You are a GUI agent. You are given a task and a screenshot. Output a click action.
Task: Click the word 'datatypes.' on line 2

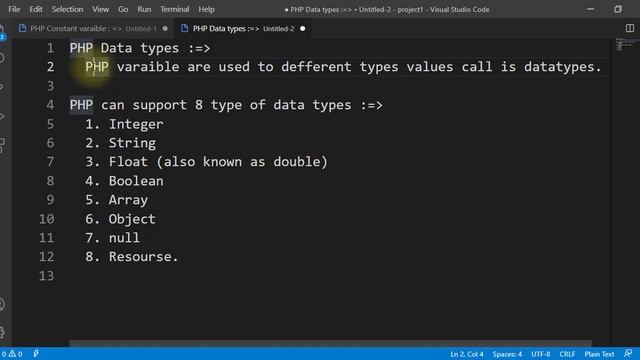click(x=563, y=67)
